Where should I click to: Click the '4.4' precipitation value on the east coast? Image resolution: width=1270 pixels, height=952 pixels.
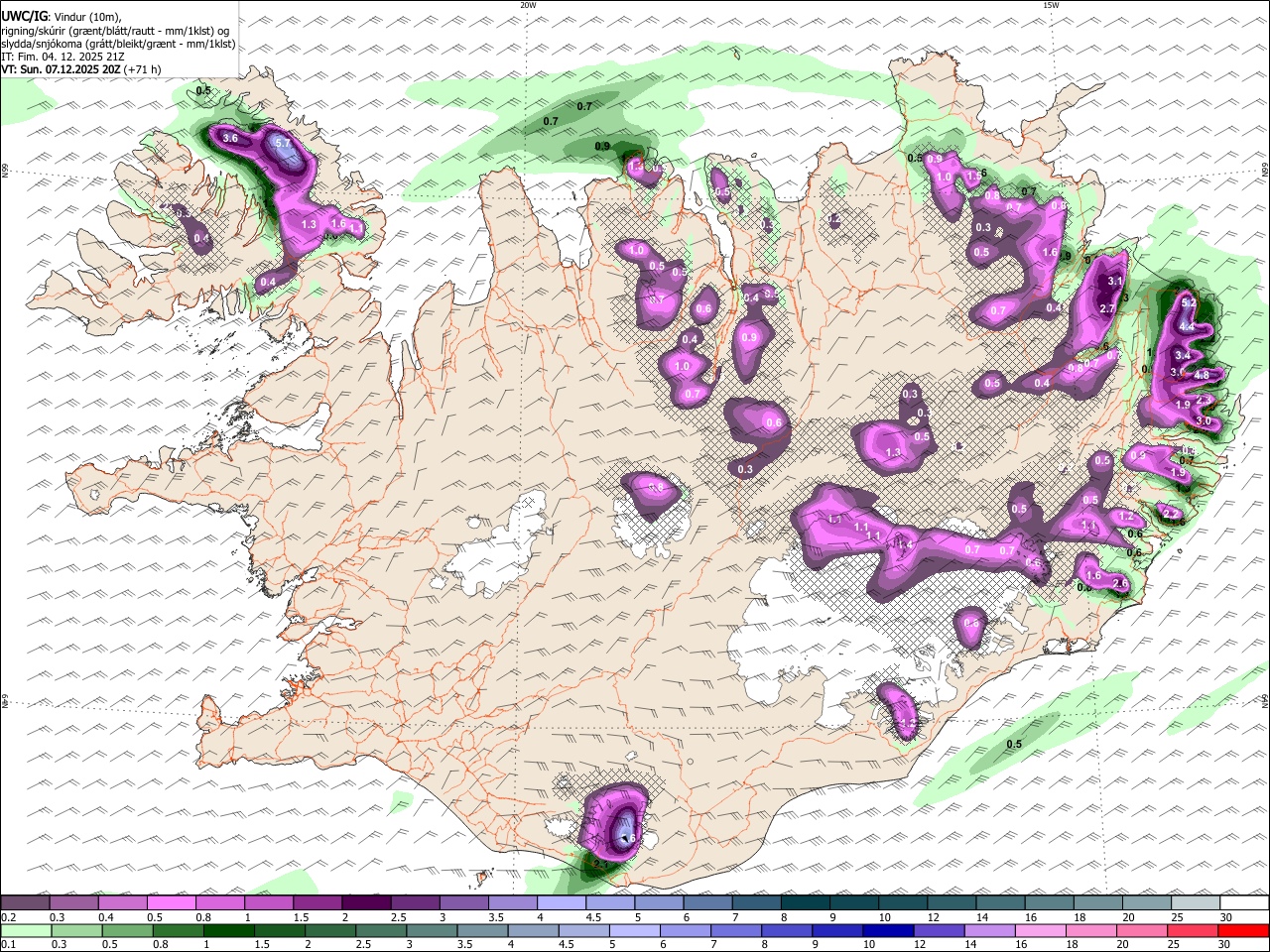click(x=1187, y=326)
